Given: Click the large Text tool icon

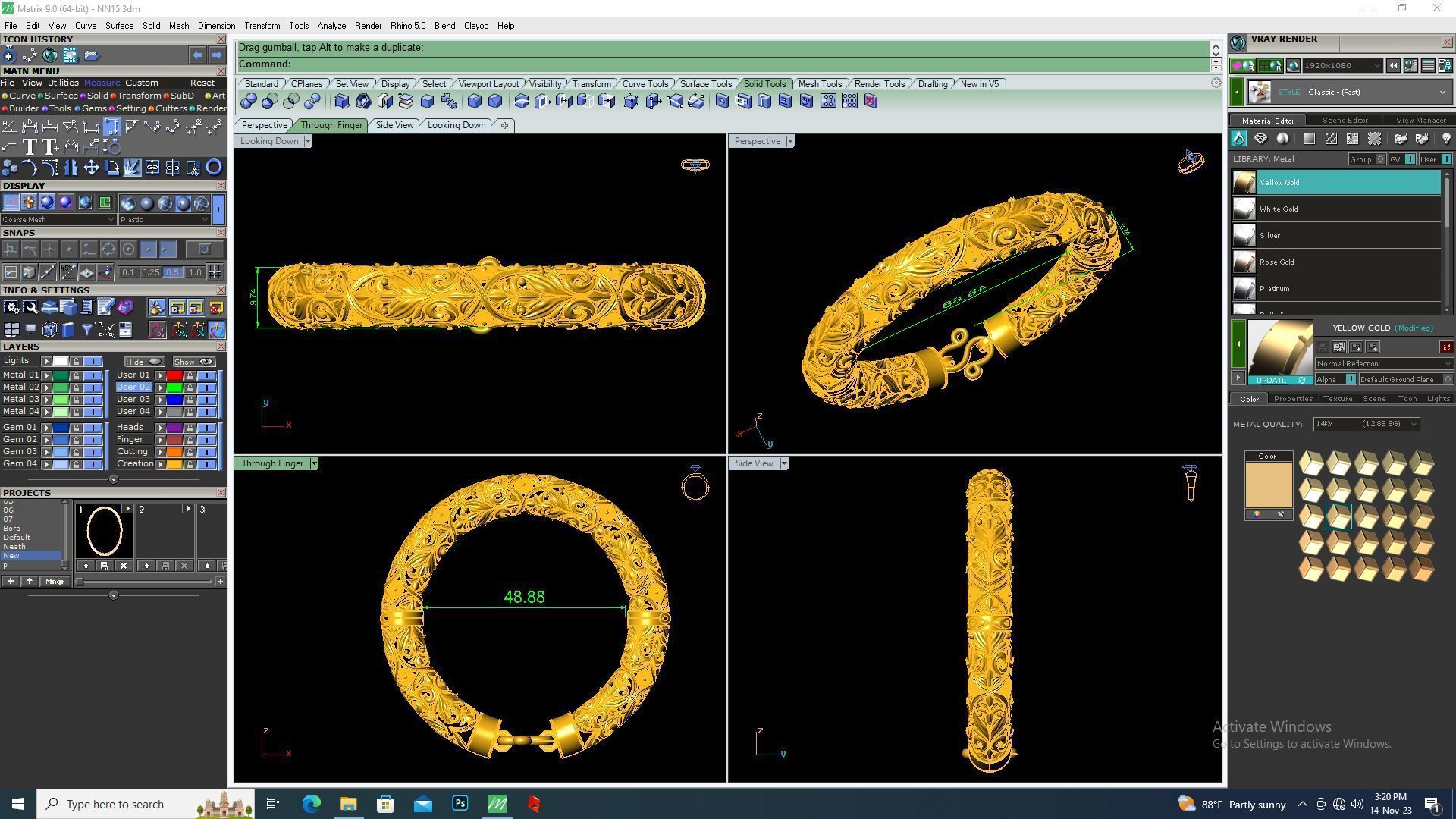Looking at the screenshot, I should pyautogui.click(x=30, y=146).
